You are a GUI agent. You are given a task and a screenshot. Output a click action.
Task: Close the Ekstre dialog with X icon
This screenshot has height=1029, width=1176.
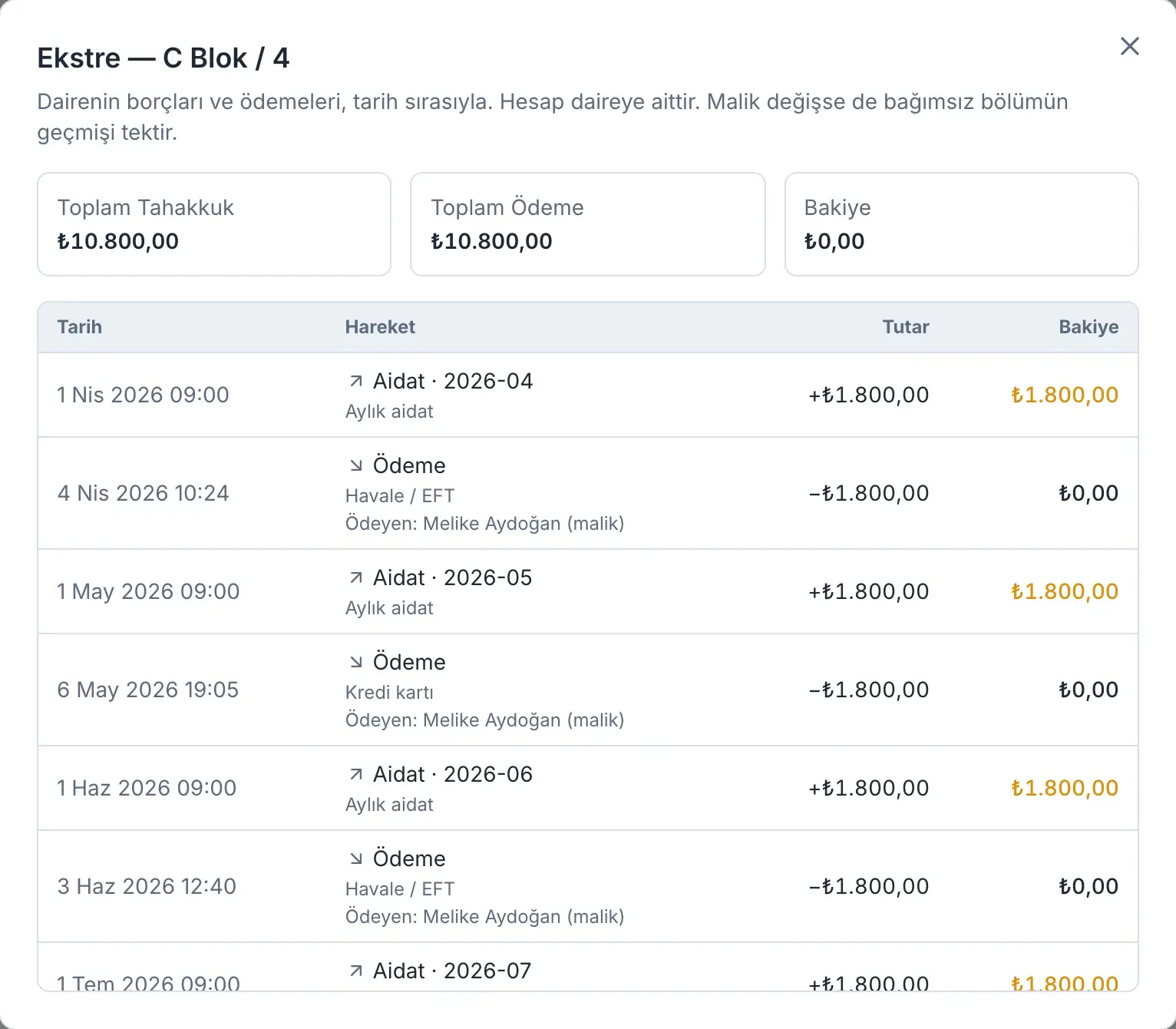[x=1129, y=46]
